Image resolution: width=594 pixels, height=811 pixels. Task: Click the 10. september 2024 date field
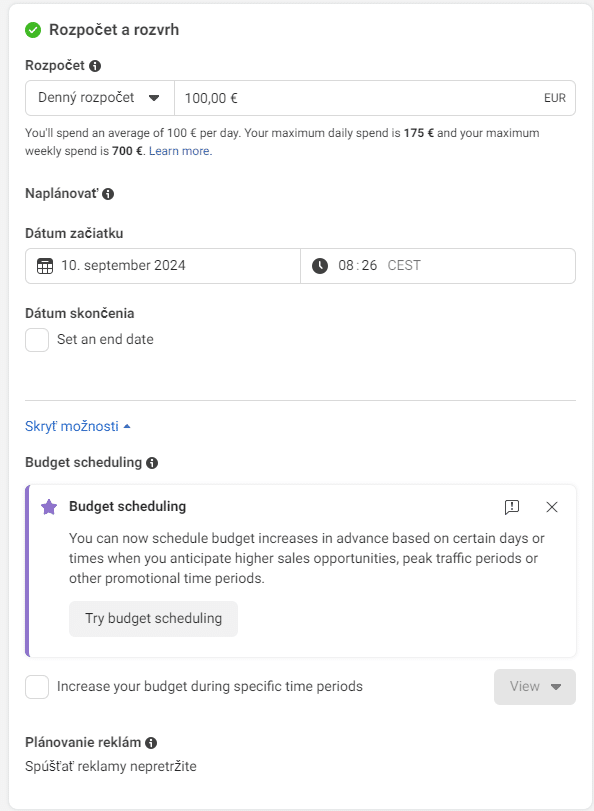pos(163,266)
